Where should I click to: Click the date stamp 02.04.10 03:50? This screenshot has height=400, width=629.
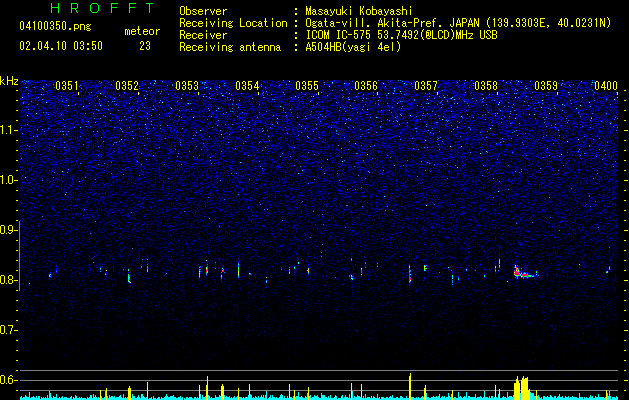pos(61,46)
